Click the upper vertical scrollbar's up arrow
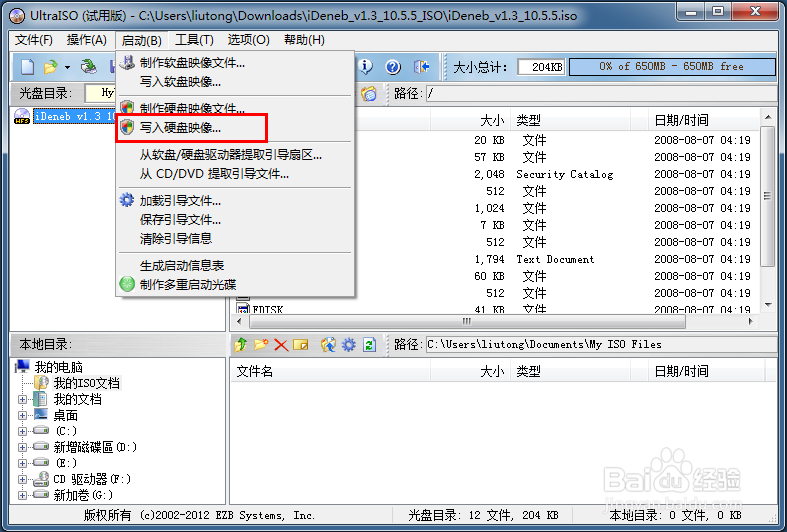This screenshot has width=787, height=532. click(x=767, y=117)
